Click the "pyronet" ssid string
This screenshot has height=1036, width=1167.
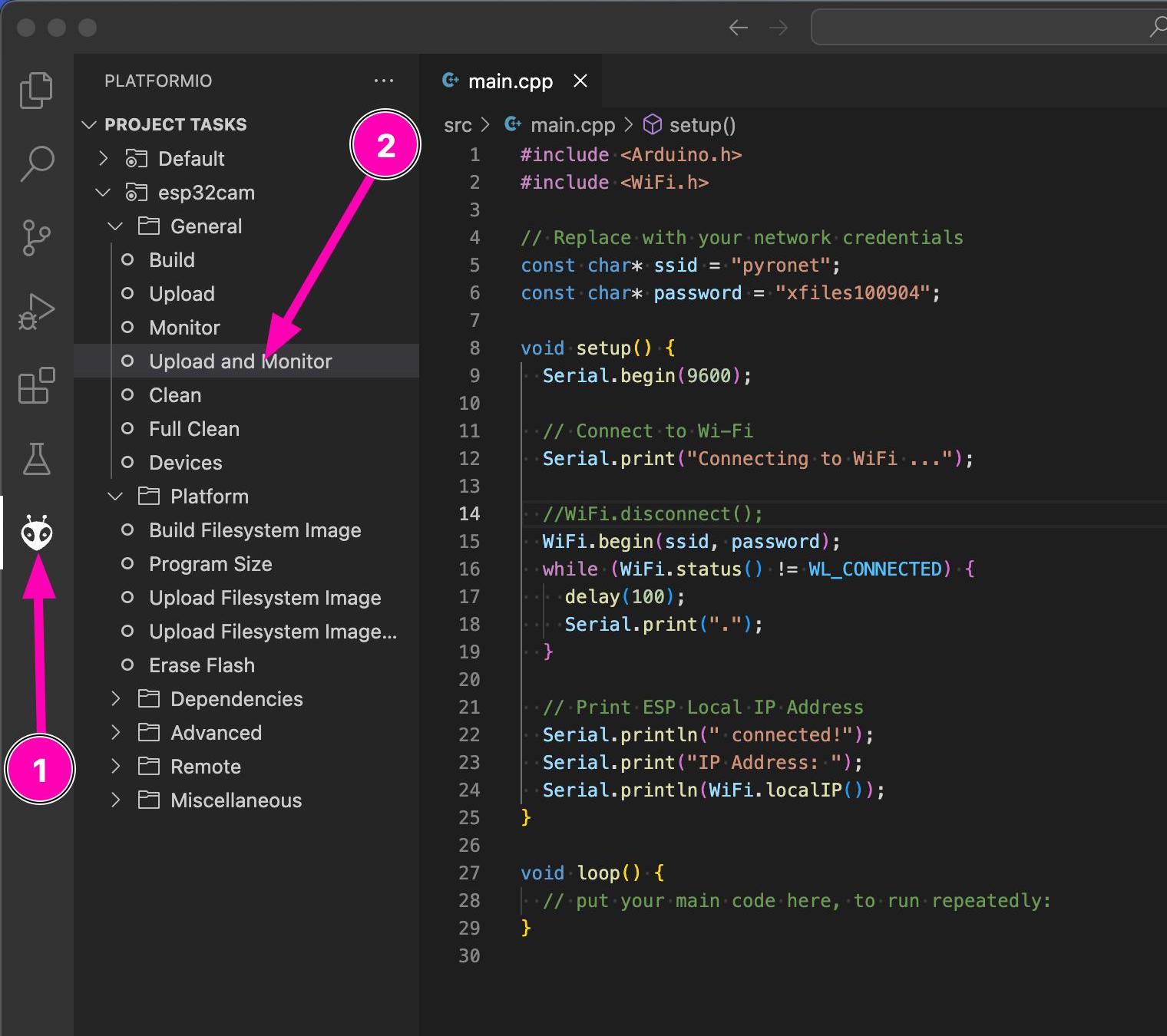(780, 266)
